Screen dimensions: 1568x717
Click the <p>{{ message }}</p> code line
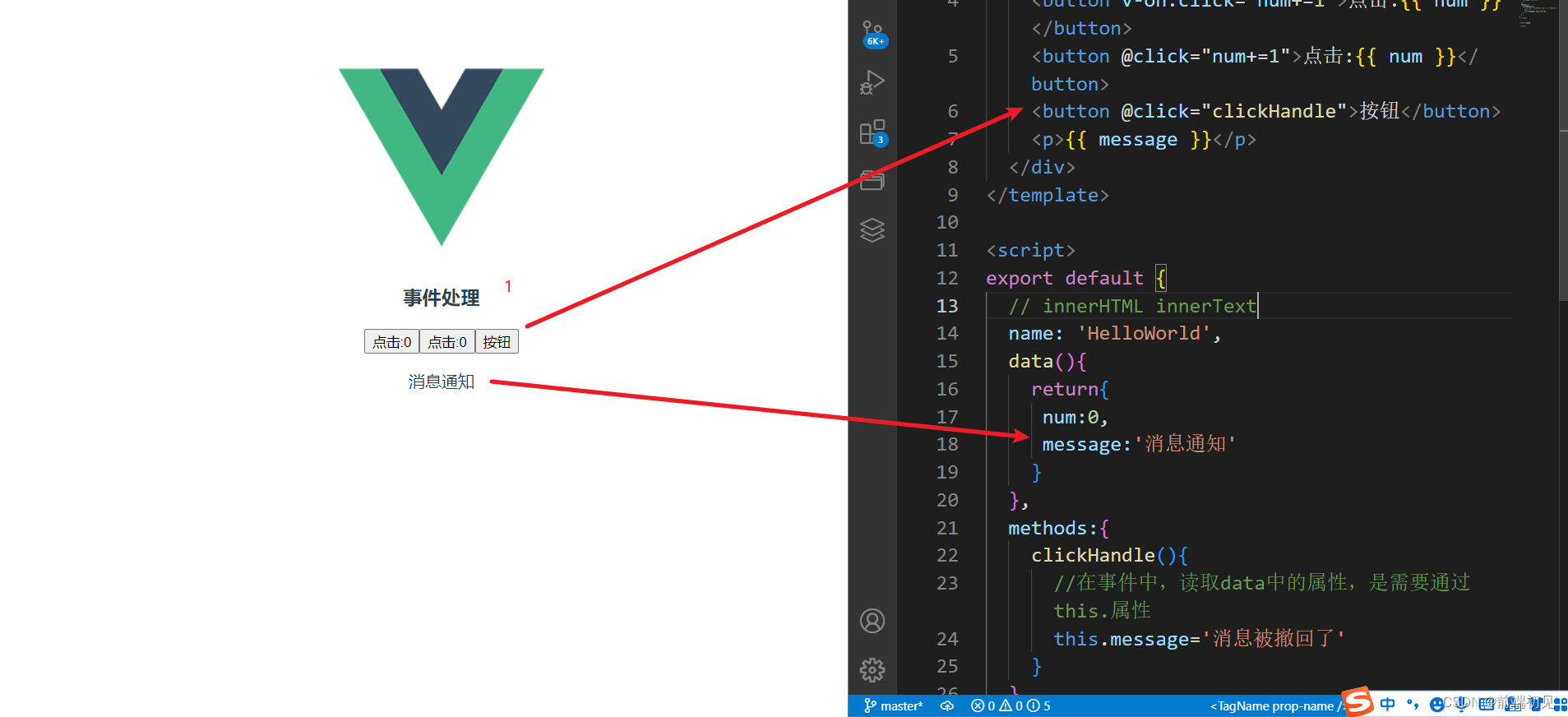[1144, 139]
